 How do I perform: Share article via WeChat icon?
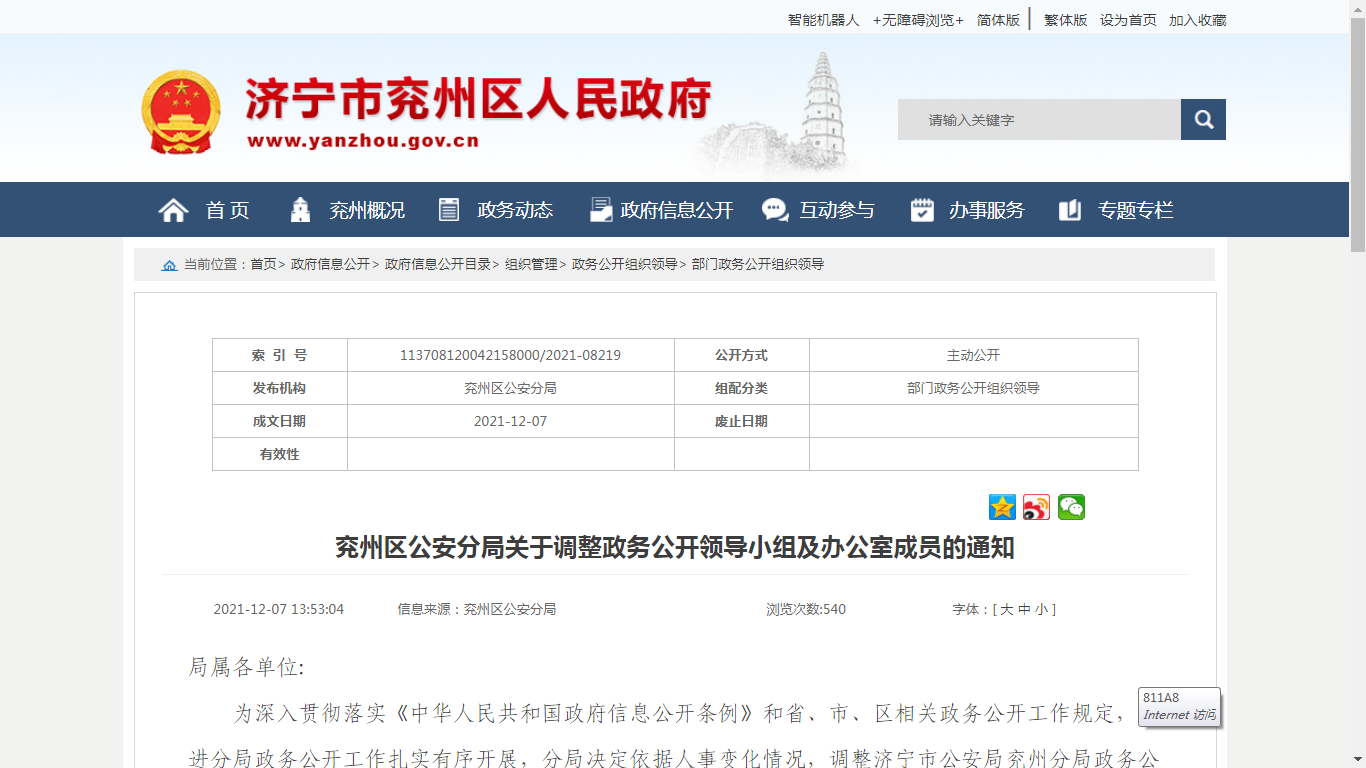(1071, 508)
